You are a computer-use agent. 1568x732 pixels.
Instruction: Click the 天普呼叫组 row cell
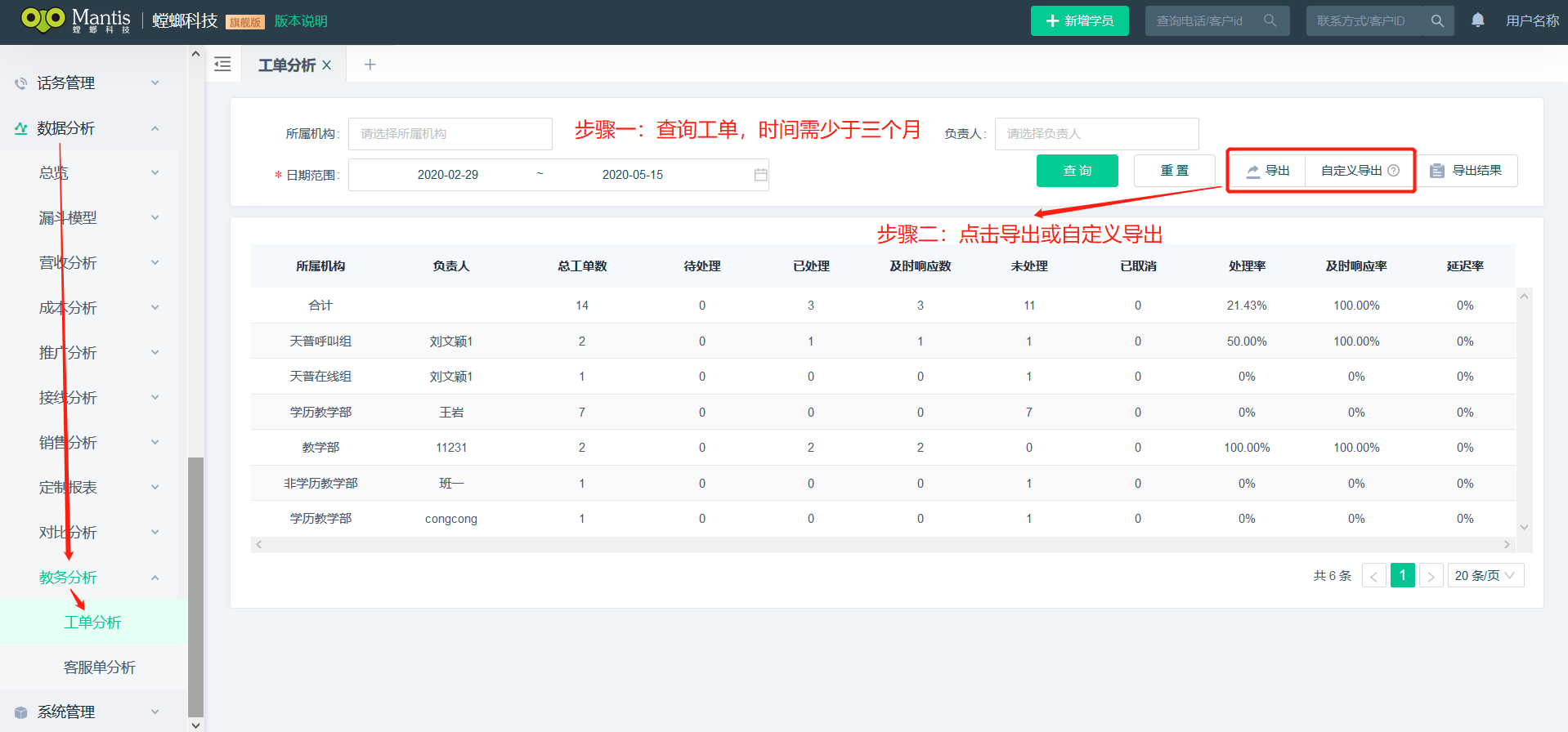[320, 341]
